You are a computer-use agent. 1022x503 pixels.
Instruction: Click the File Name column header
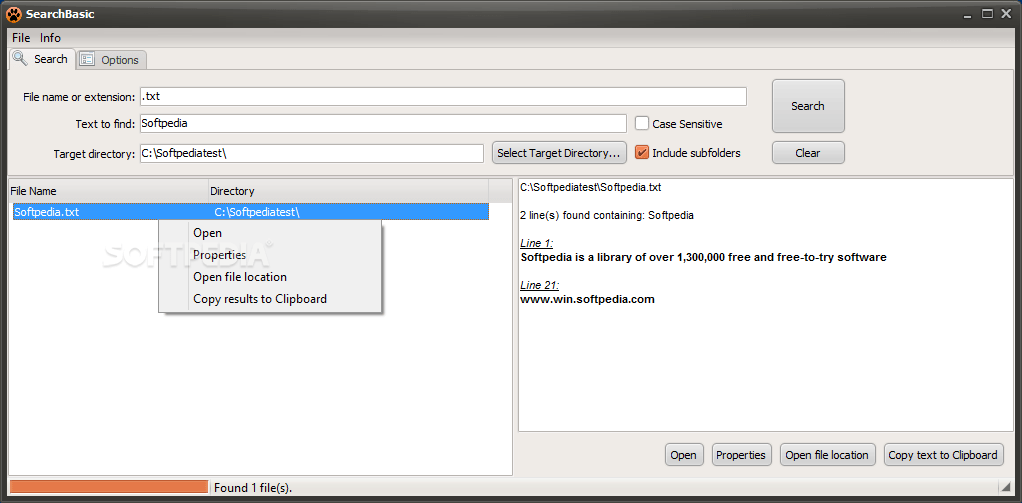tap(108, 191)
